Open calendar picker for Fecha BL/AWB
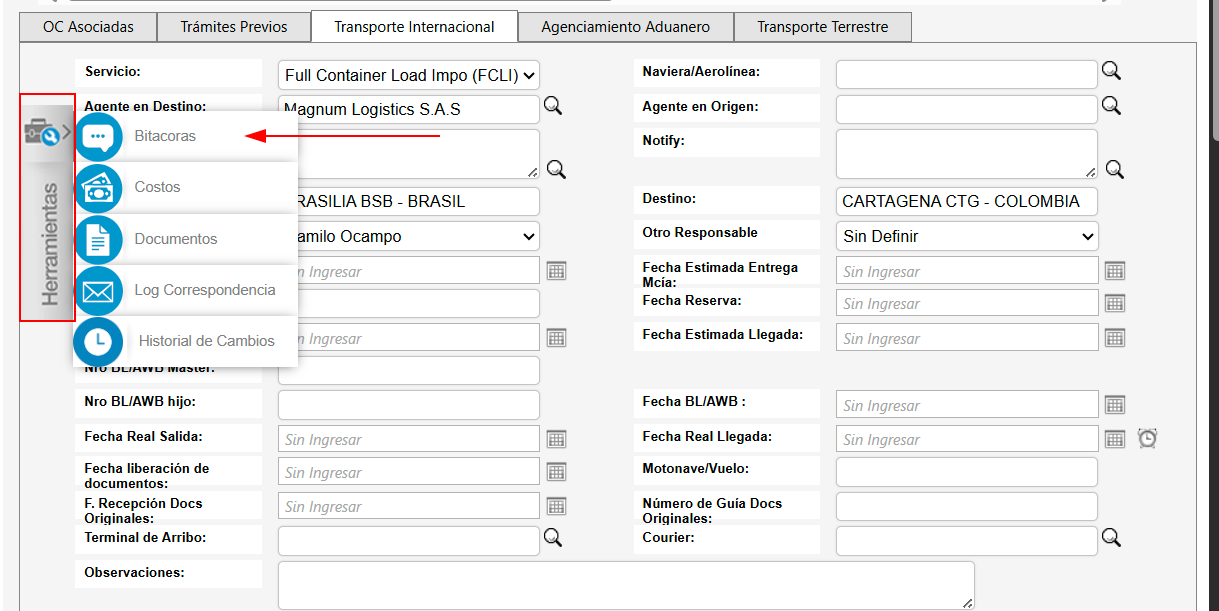The image size is (1219, 611). click(1115, 405)
